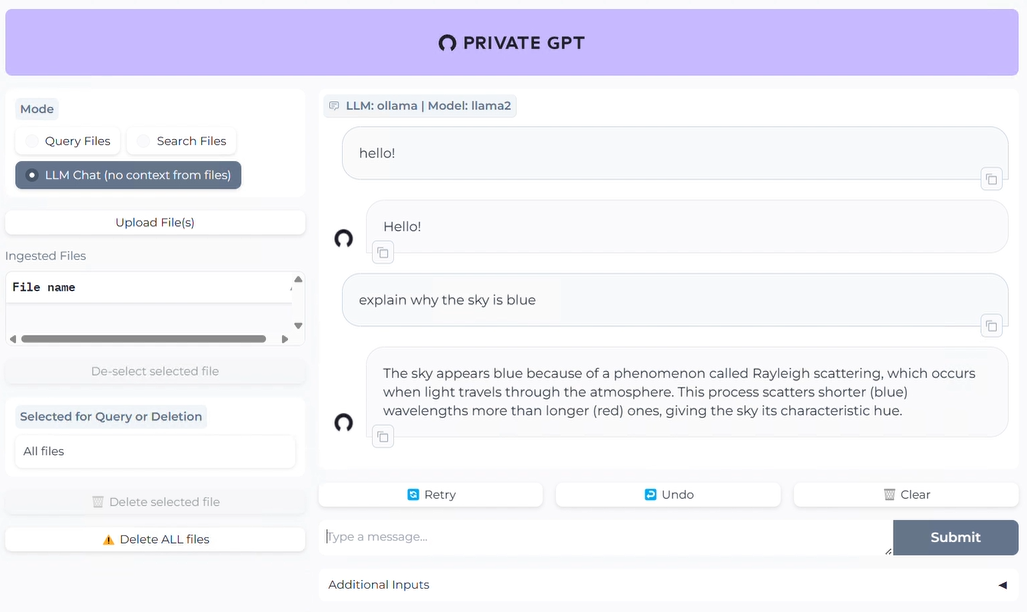The height and width of the screenshot is (612, 1027).
Task: Select LLM Chat (no context from files) mode
Action: (x=127, y=175)
